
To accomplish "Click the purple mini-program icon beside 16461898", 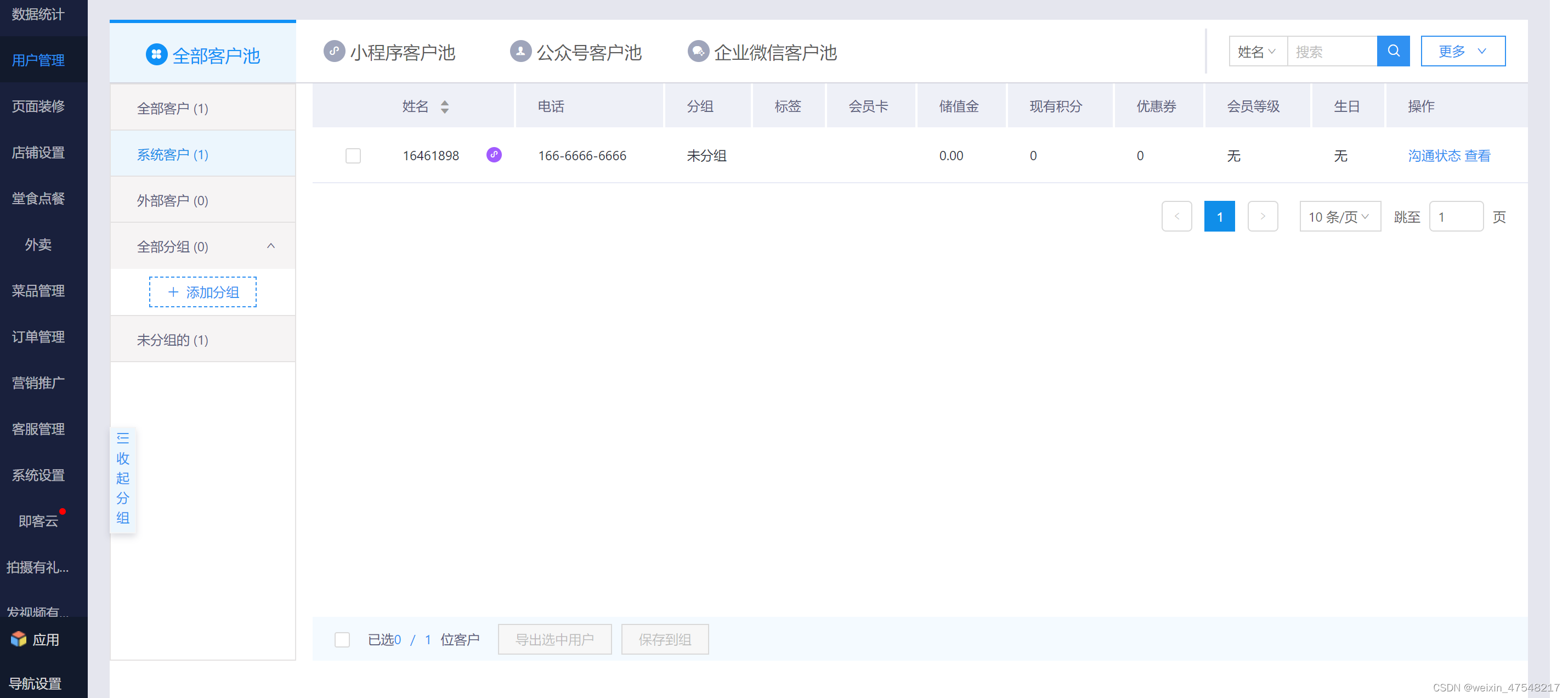I will 494,155.
